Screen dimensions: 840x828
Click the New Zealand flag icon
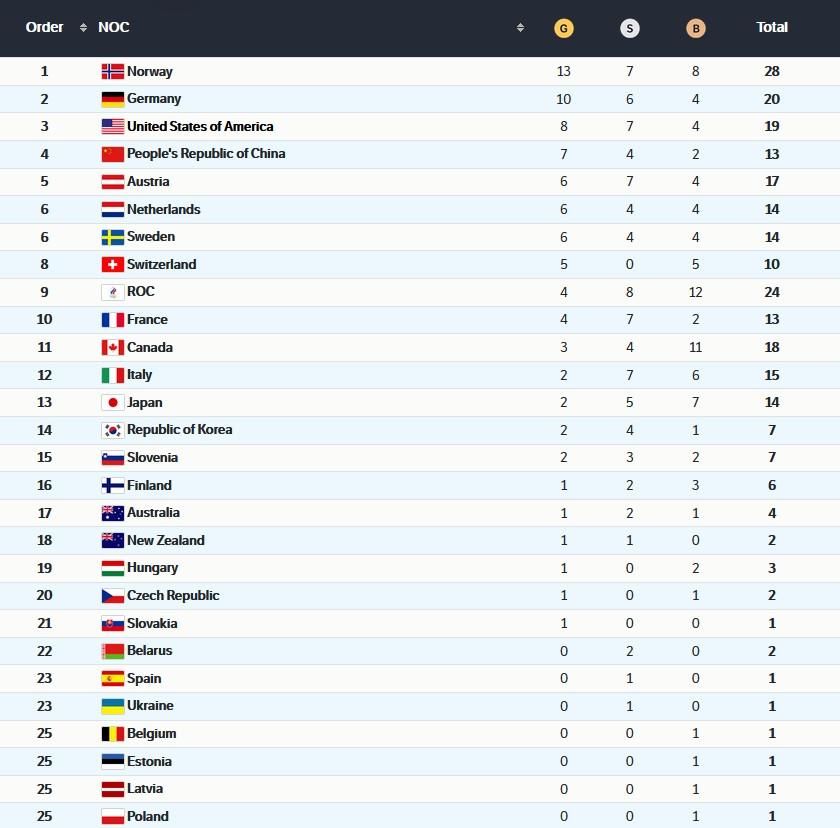point(112,541)
